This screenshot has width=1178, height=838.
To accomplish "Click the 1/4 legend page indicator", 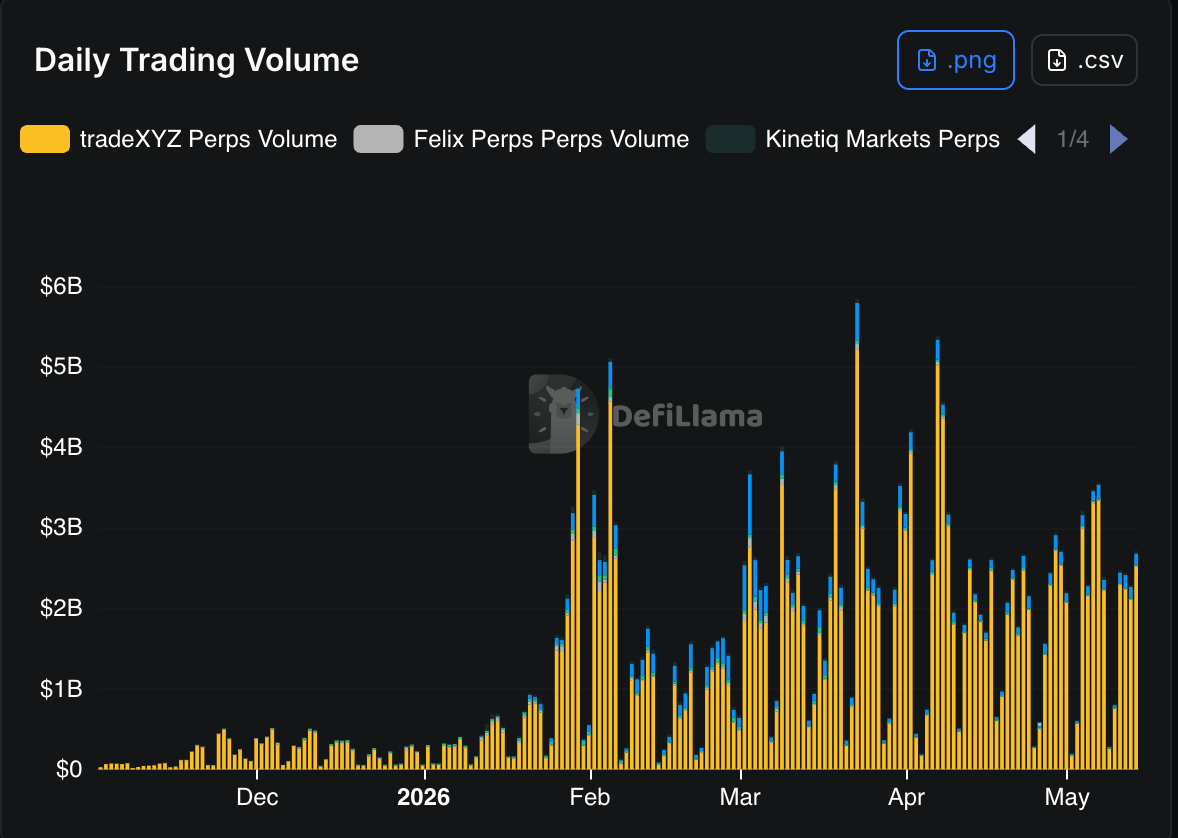I will (x=1072, y=139).
